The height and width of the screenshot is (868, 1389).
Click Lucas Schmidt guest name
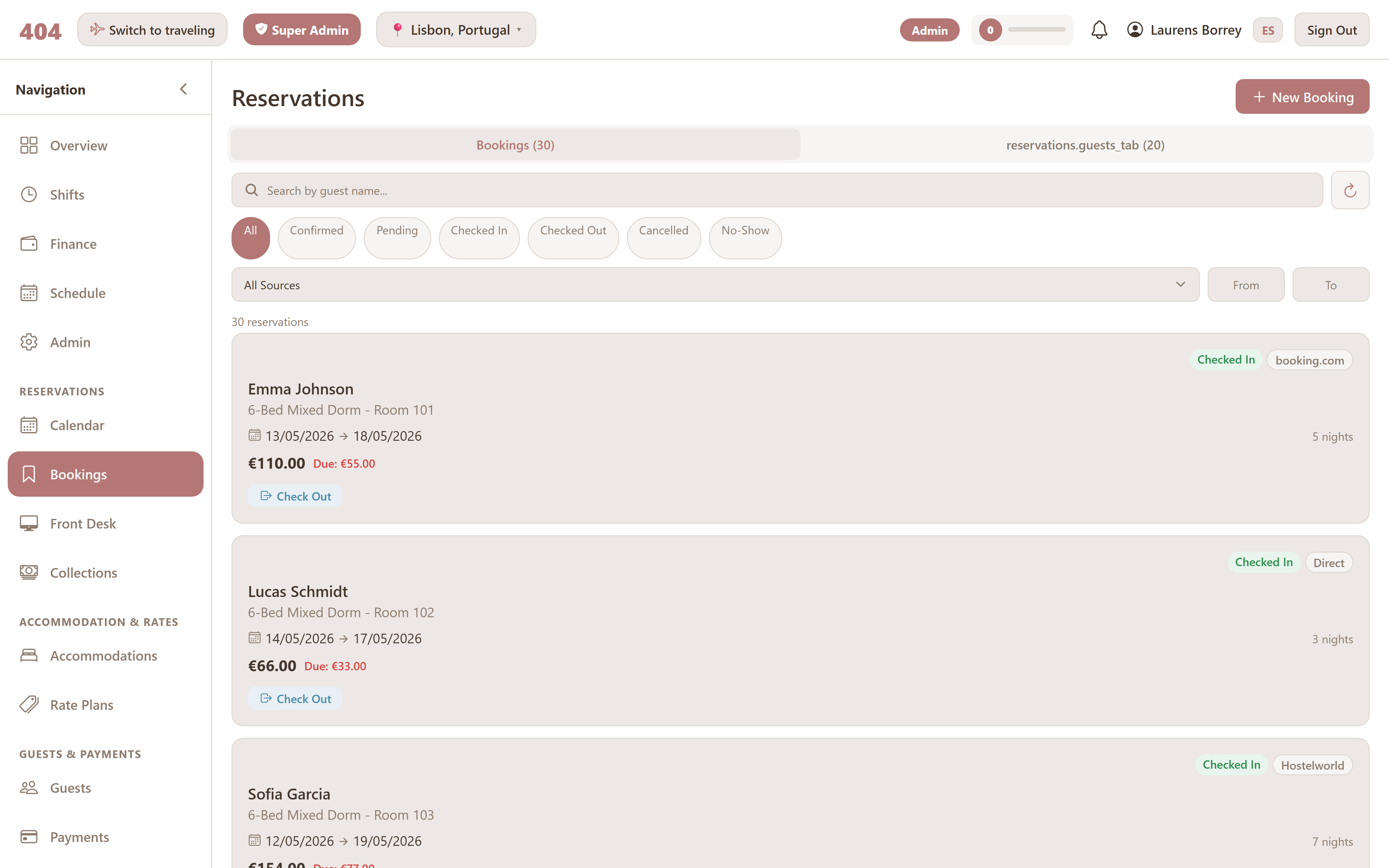tap(297, 591)
